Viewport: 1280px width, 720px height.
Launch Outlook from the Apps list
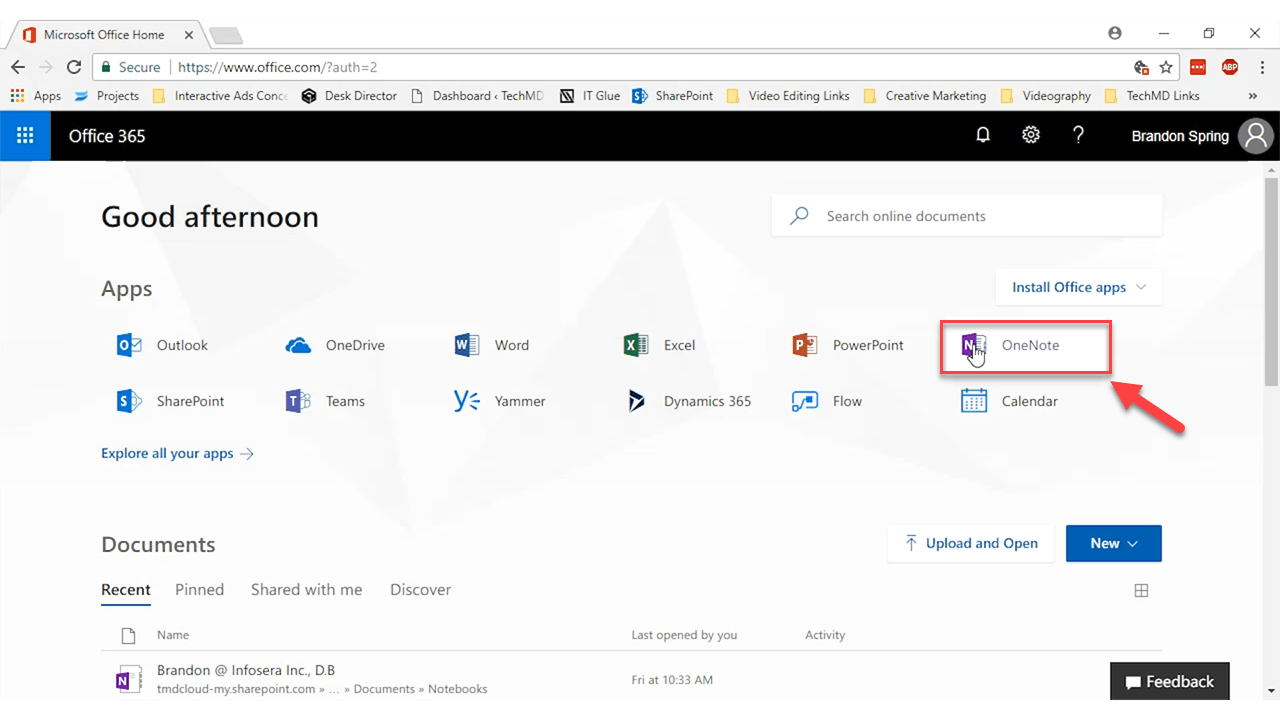(163, 345)
